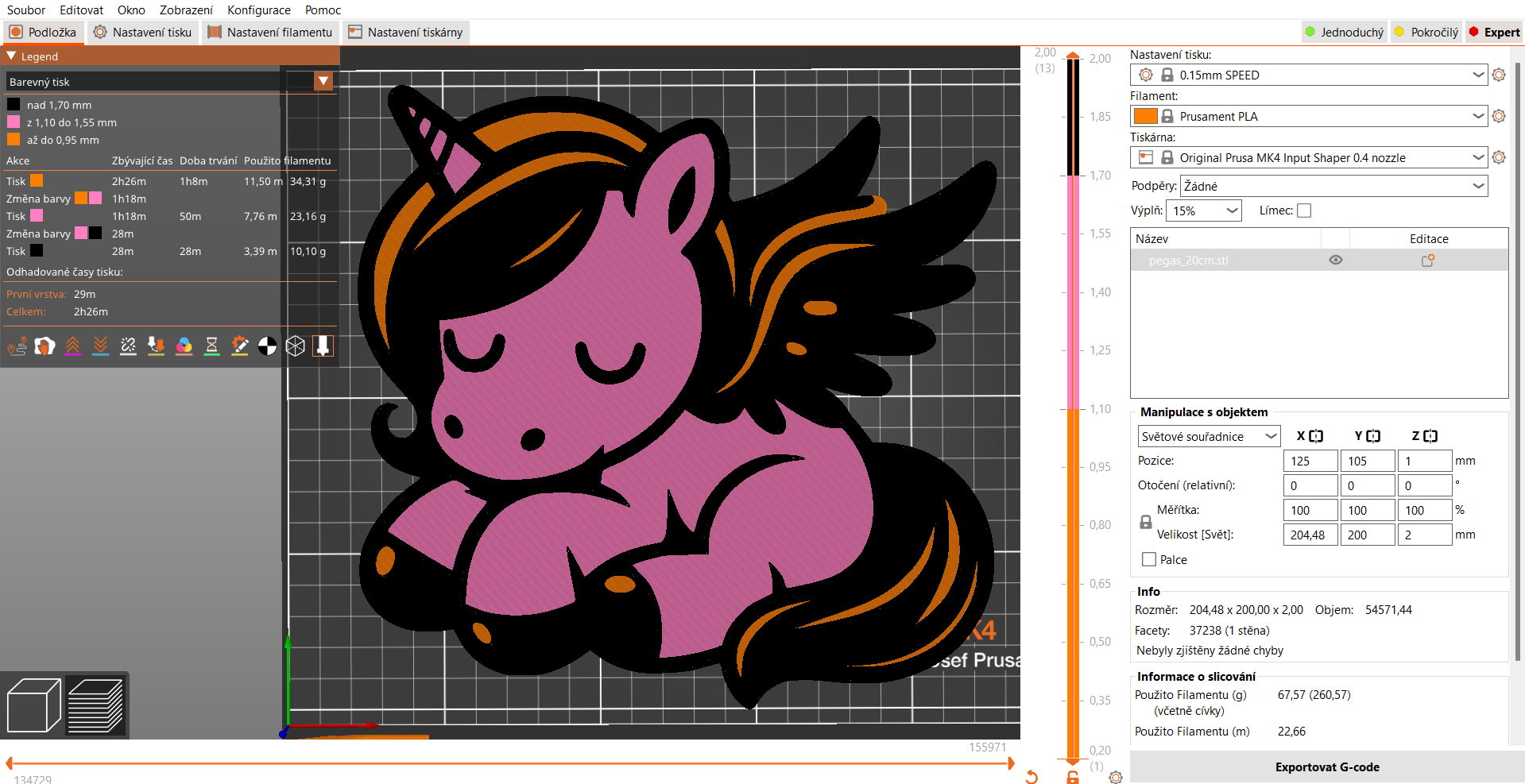1525x784 pixels.
Task: Toggle one-layer lock on vertical slider
Action: [x=1073, y=777]
